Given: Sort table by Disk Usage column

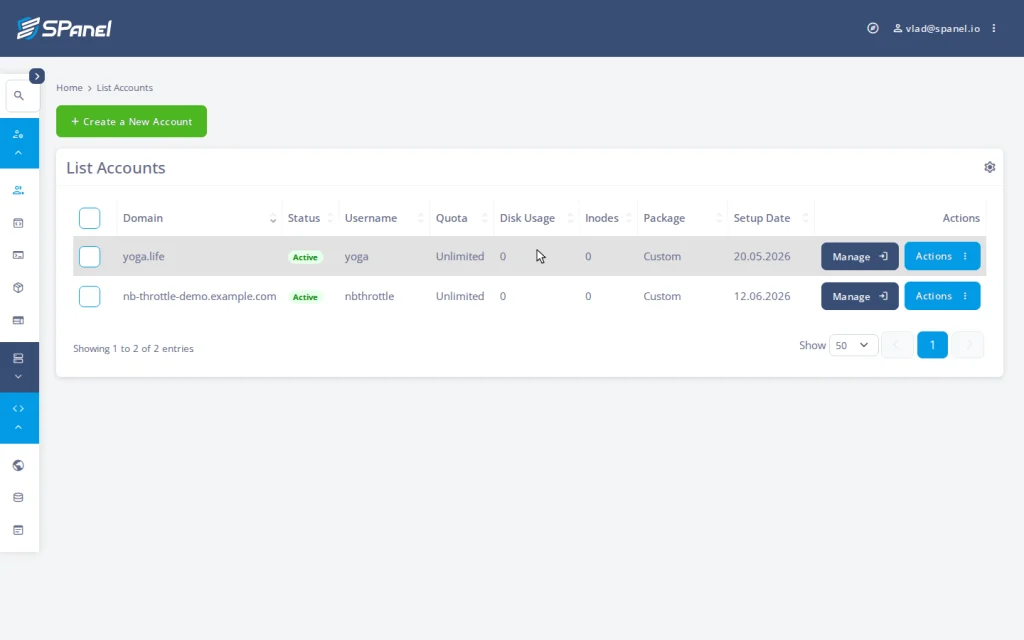Looking at the screenshot, I should [536, 218].
